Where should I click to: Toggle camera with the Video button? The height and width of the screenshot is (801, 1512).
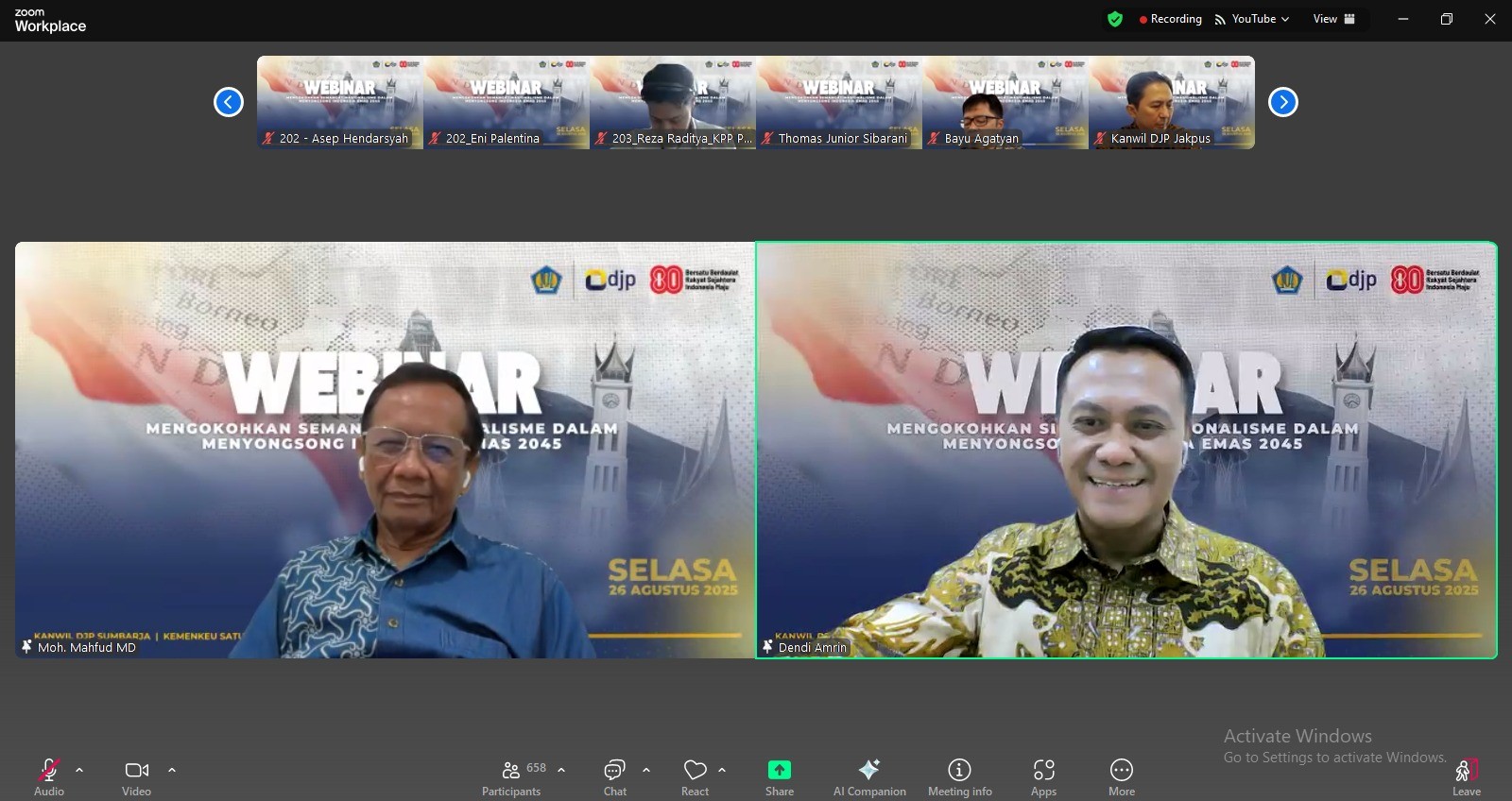(x=136, y=776)
